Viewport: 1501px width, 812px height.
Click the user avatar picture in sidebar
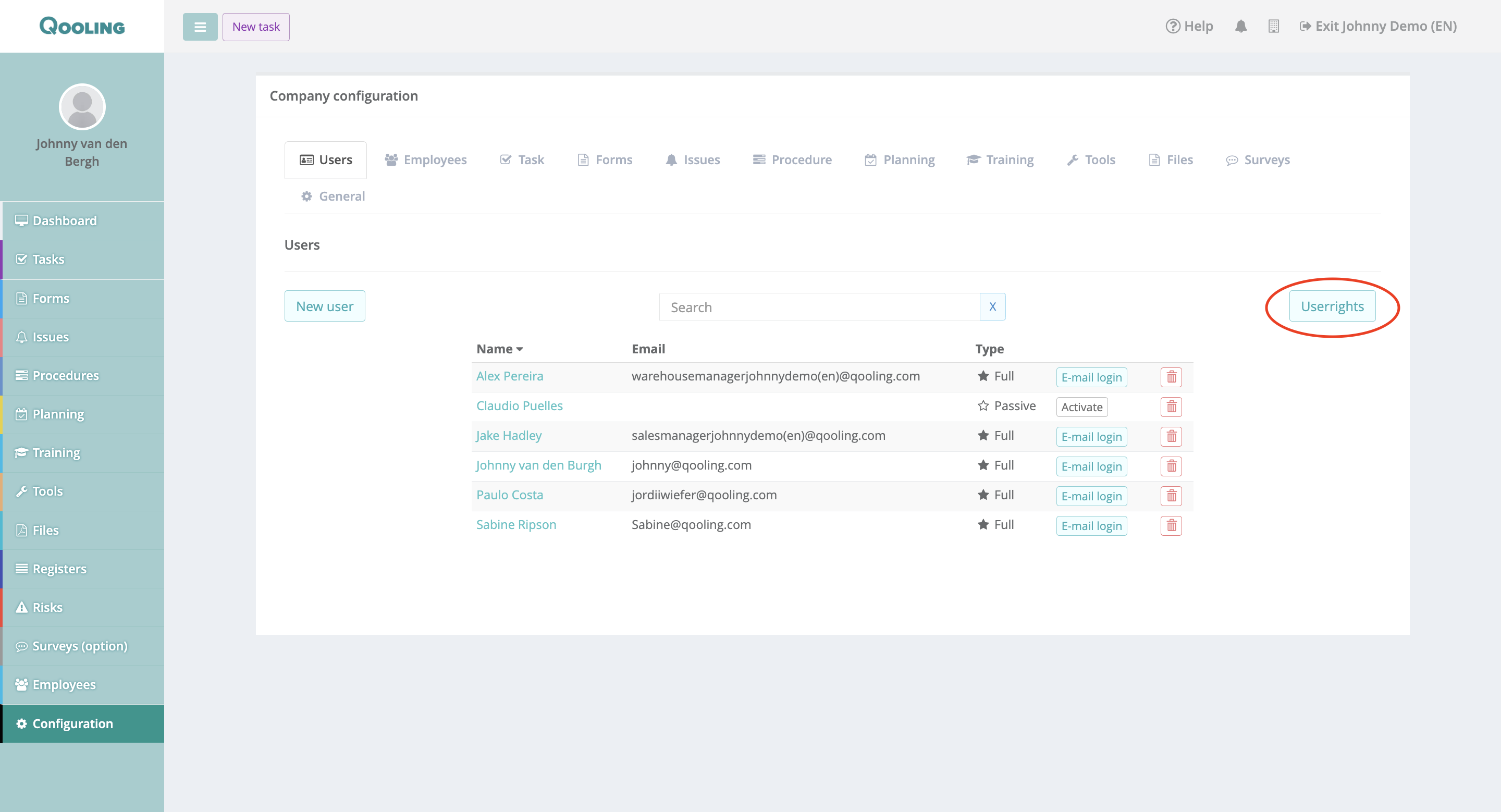click(x=82, y=107)
